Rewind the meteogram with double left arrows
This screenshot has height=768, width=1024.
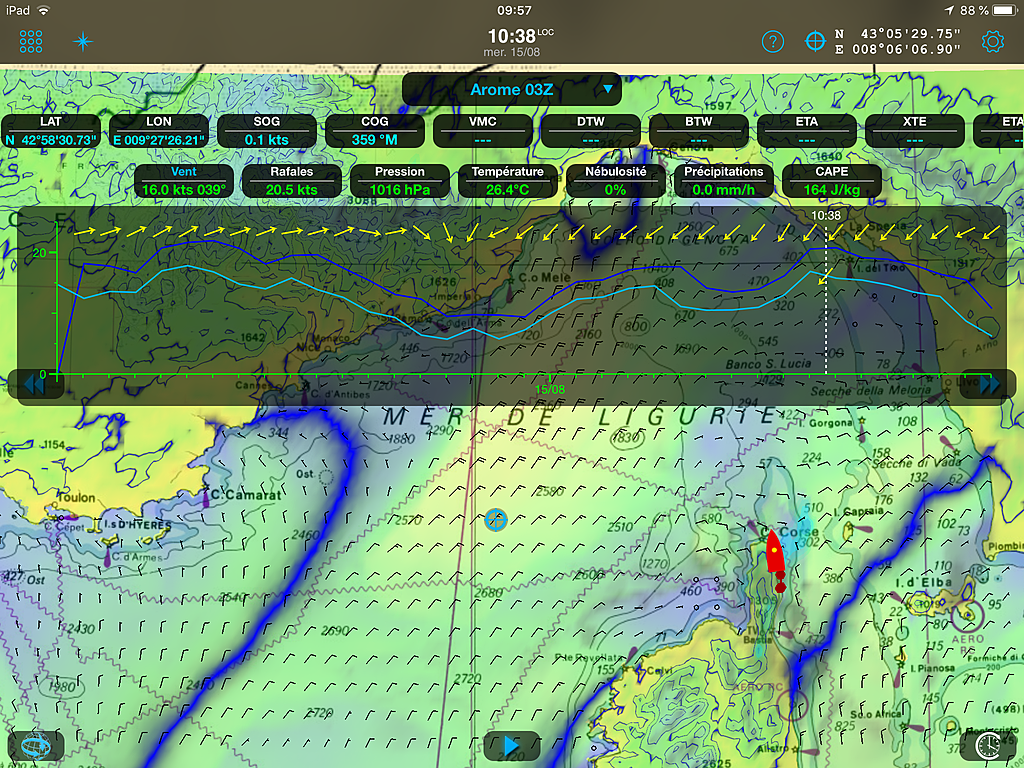pos(34,384)
